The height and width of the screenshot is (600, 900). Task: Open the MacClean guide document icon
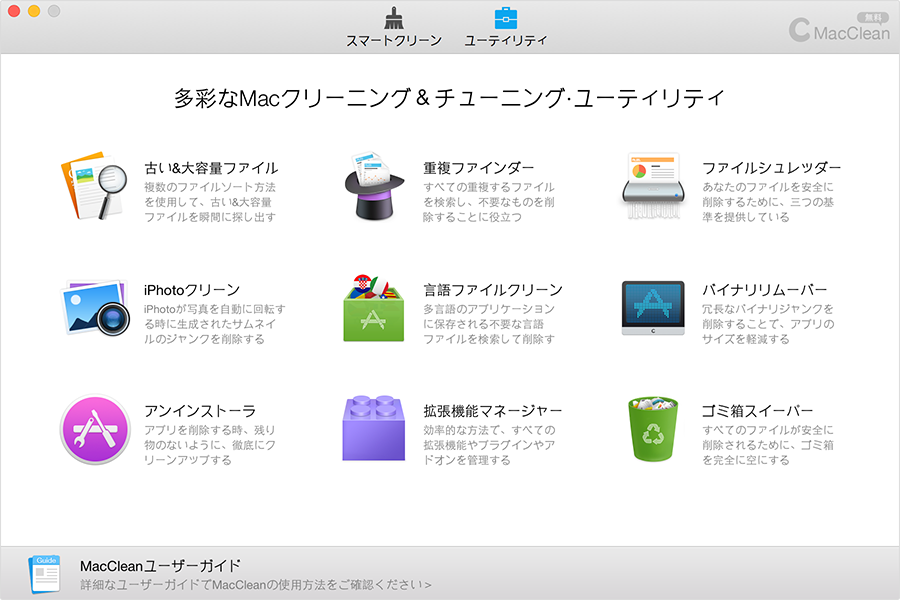(x=44, y=574)
